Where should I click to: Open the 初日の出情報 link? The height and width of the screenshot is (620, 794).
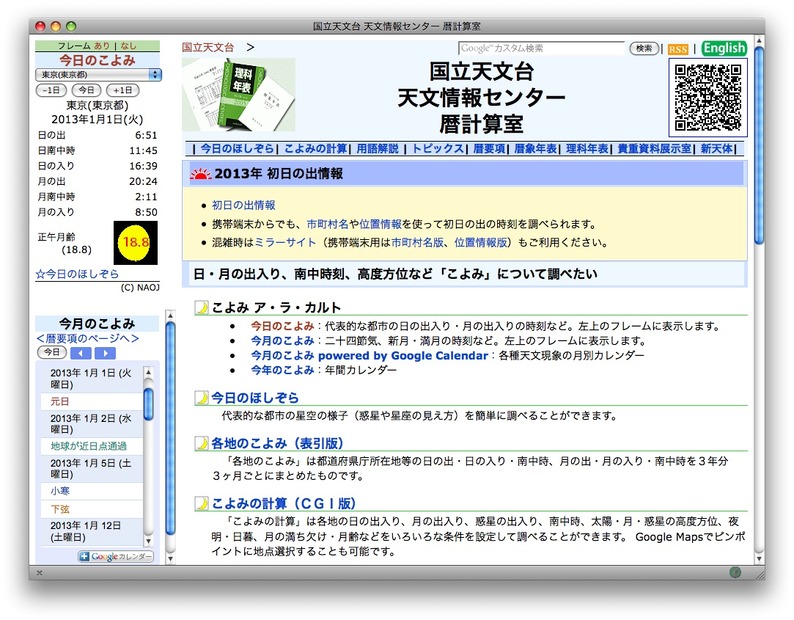pyautogui.click(x=244, y=205)
